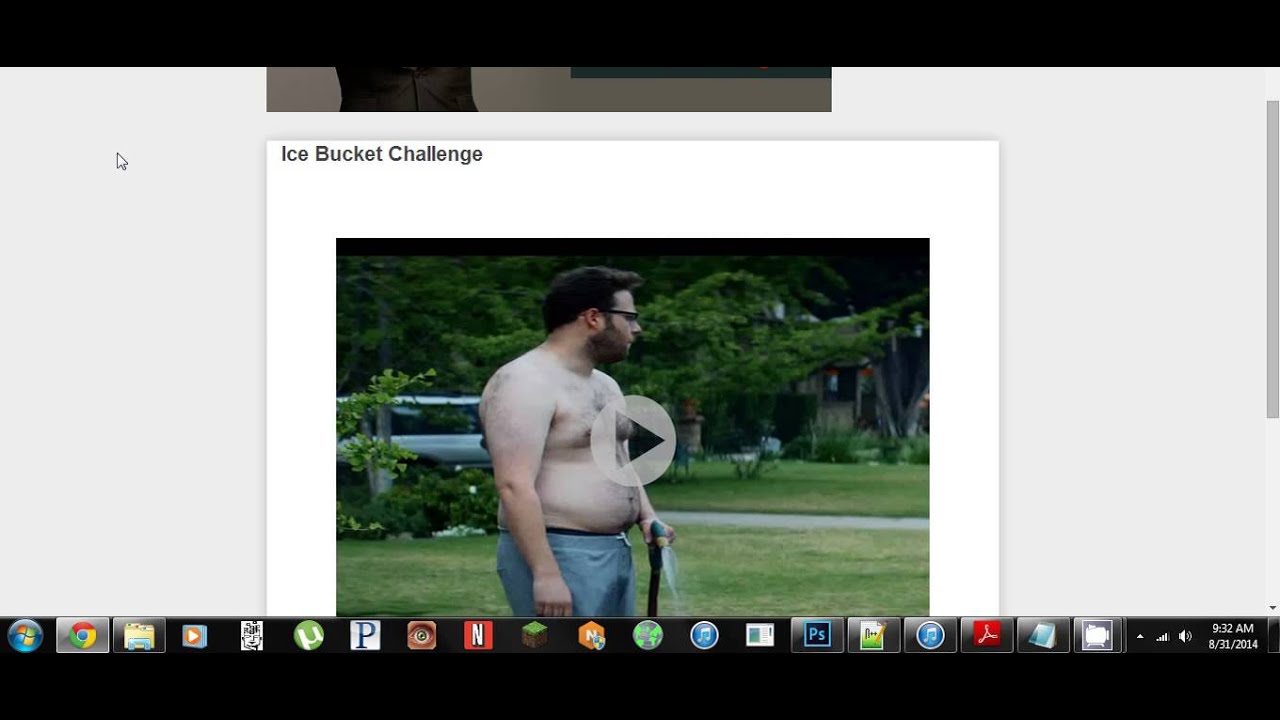Image resolution: width=1280 pixels, height=720 pixels.
Task: Switch to Google Chrome in taskbar
Action: [x=82, y=636]
